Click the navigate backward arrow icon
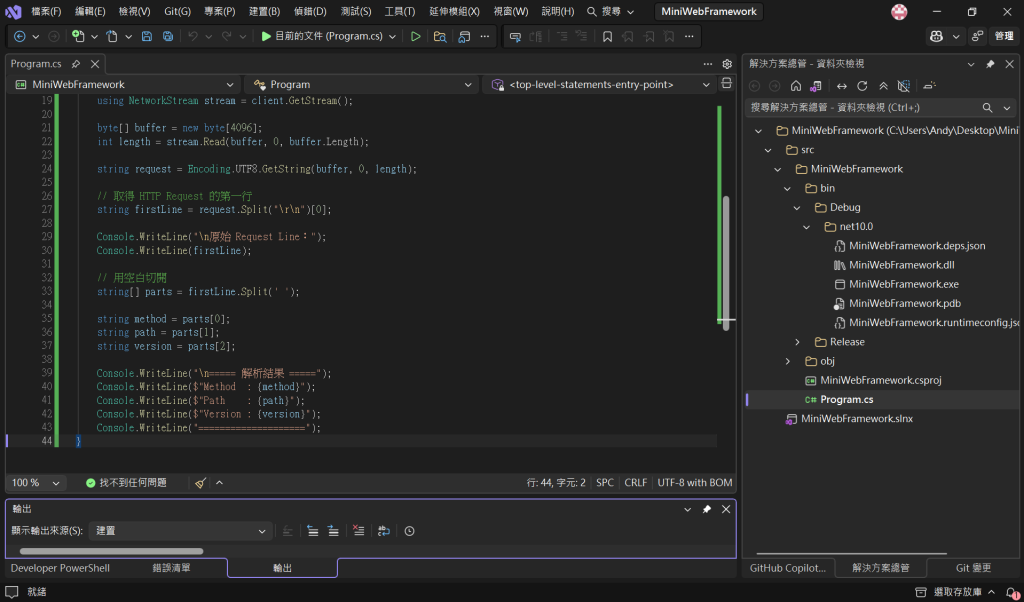 click(20, 37)
